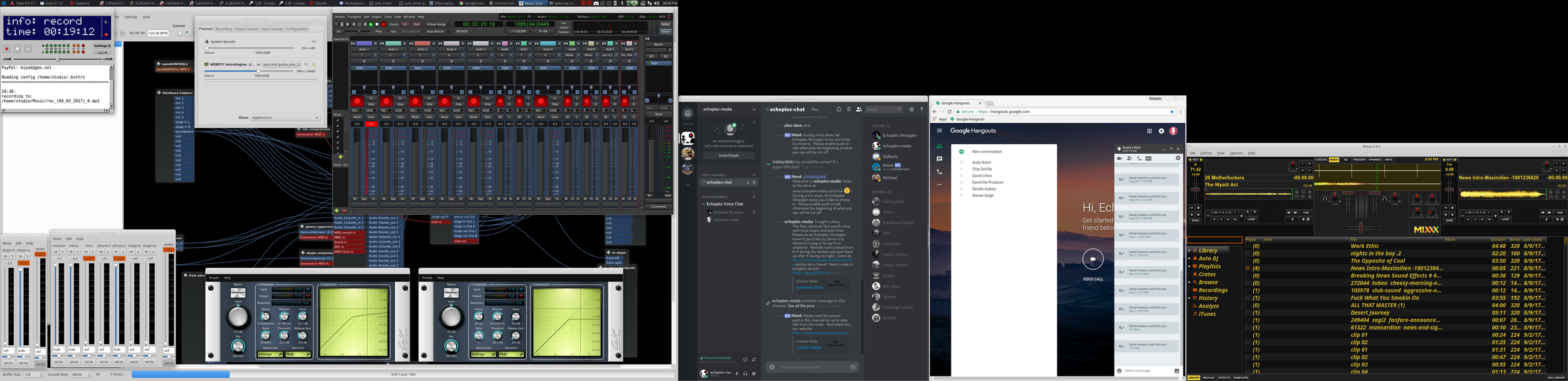The width and height of the screenshot is (1568, 381).
Task: Open Ardour Session menu
Action: 339,17
